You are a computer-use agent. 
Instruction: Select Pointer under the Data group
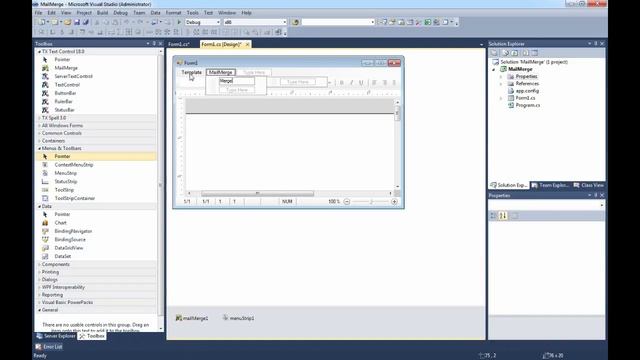pyautogui.click(x=62, y=214)
